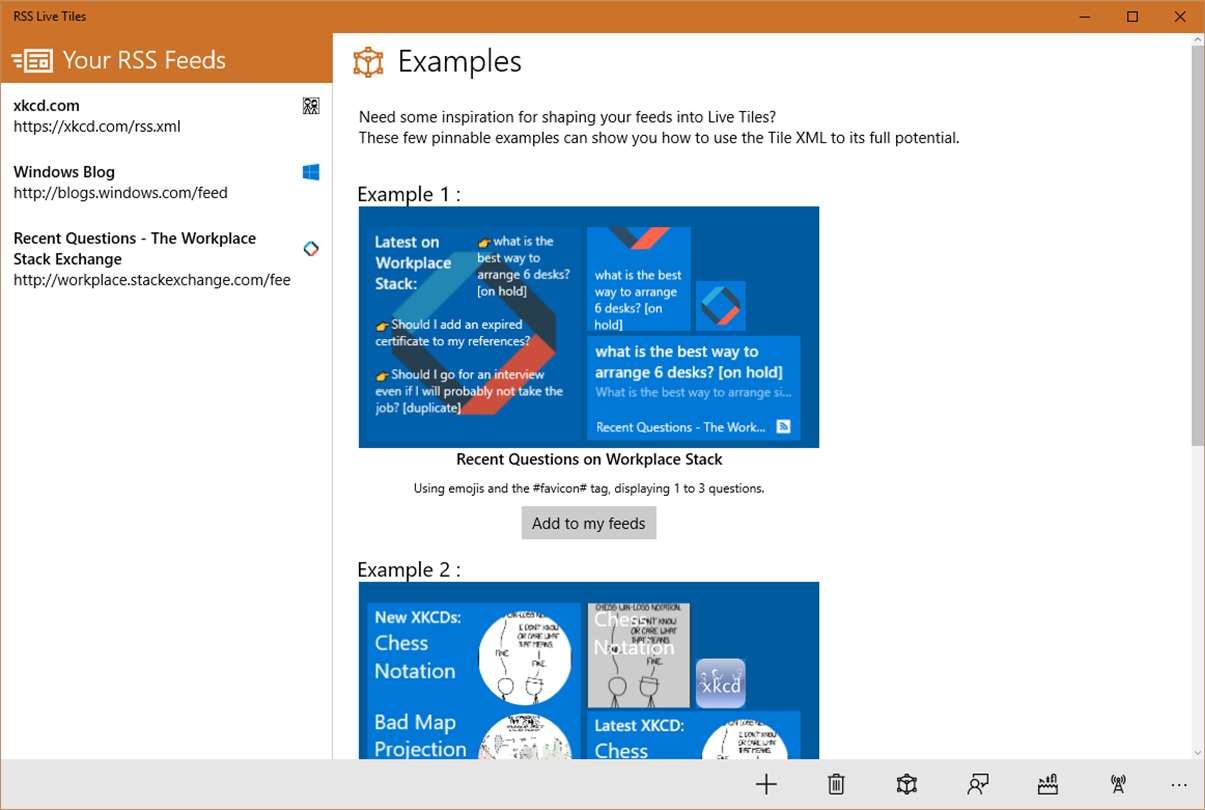Screen dimensions: 1205x810
Task: Click the workplace.stackexchange.com feed URL
Action: (x=152, y=280)
